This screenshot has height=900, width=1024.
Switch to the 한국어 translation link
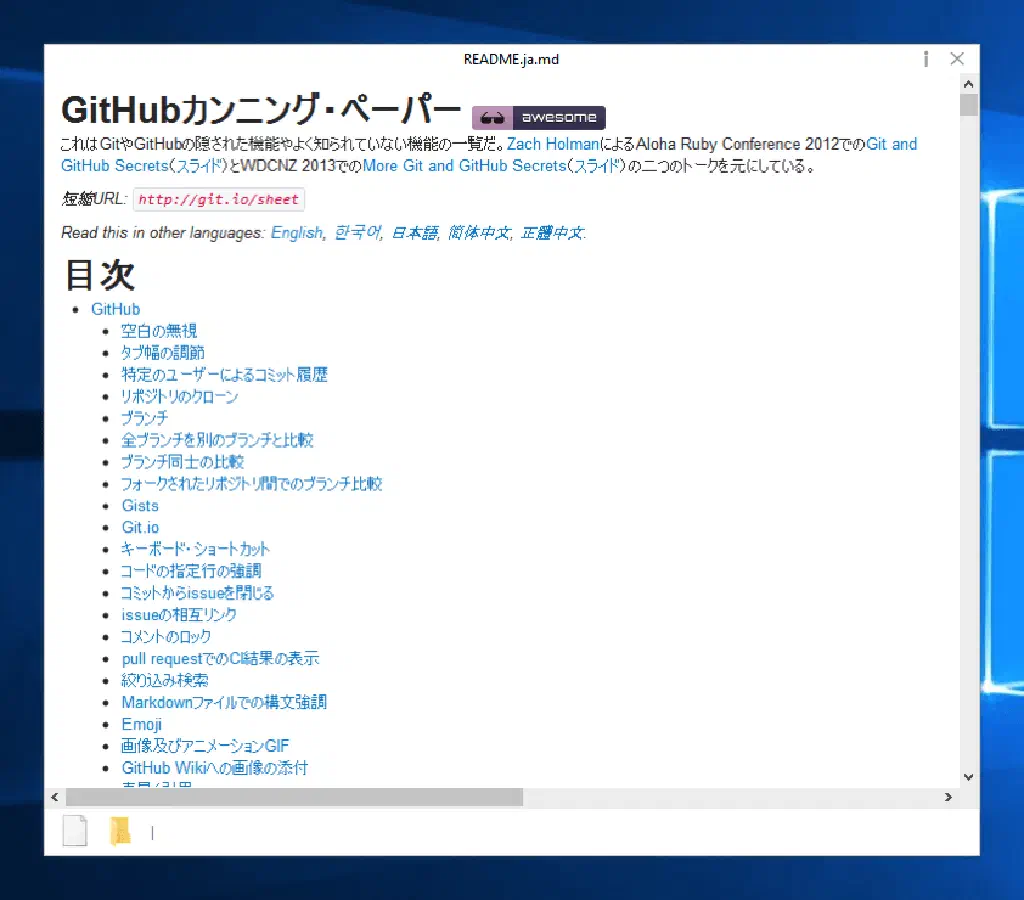coord(357,233)
